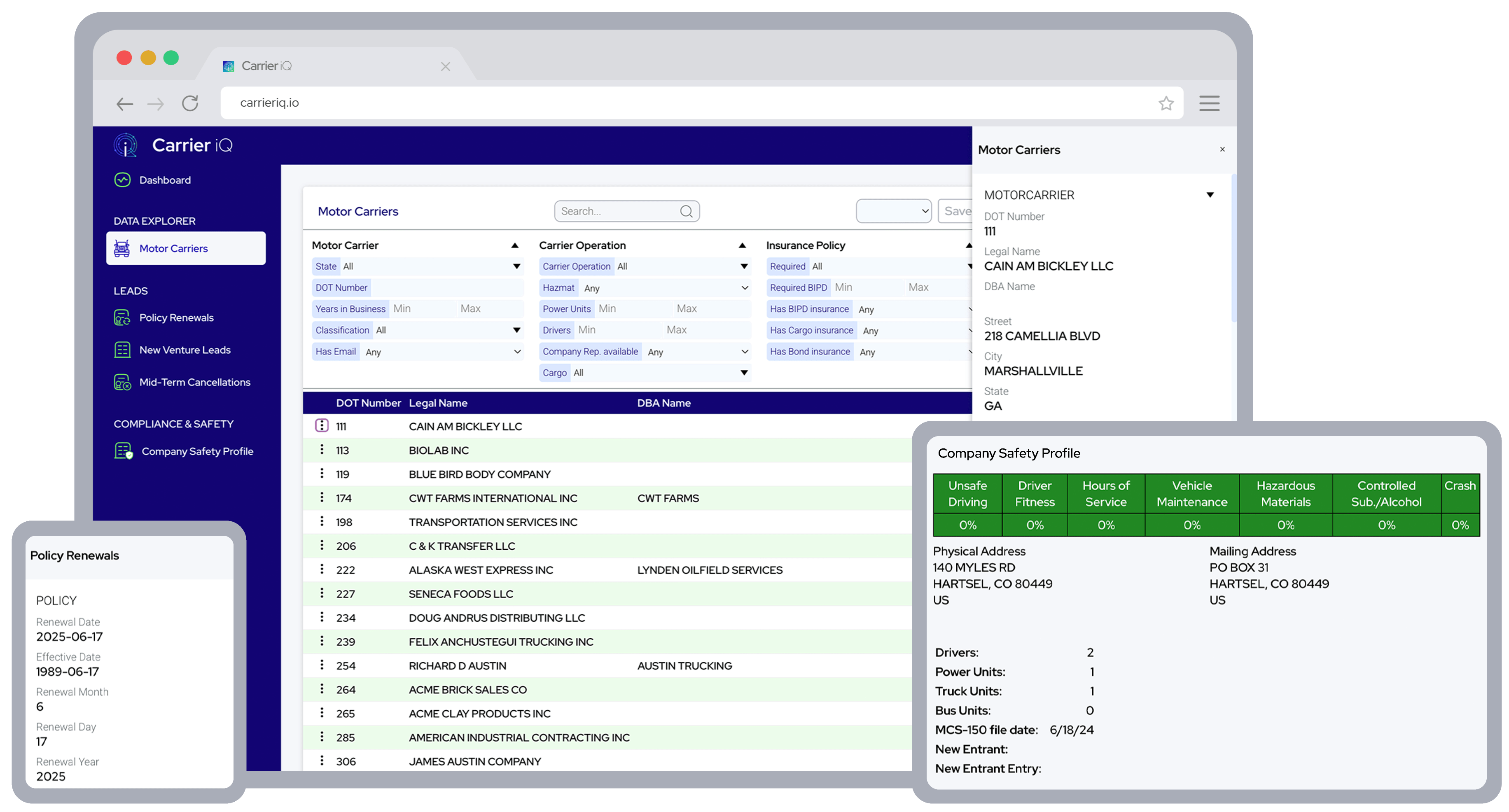This screenshot has height=812, width=1509.
Task: Click the Dashboard icon in sidebar
Action: (122, 180)
